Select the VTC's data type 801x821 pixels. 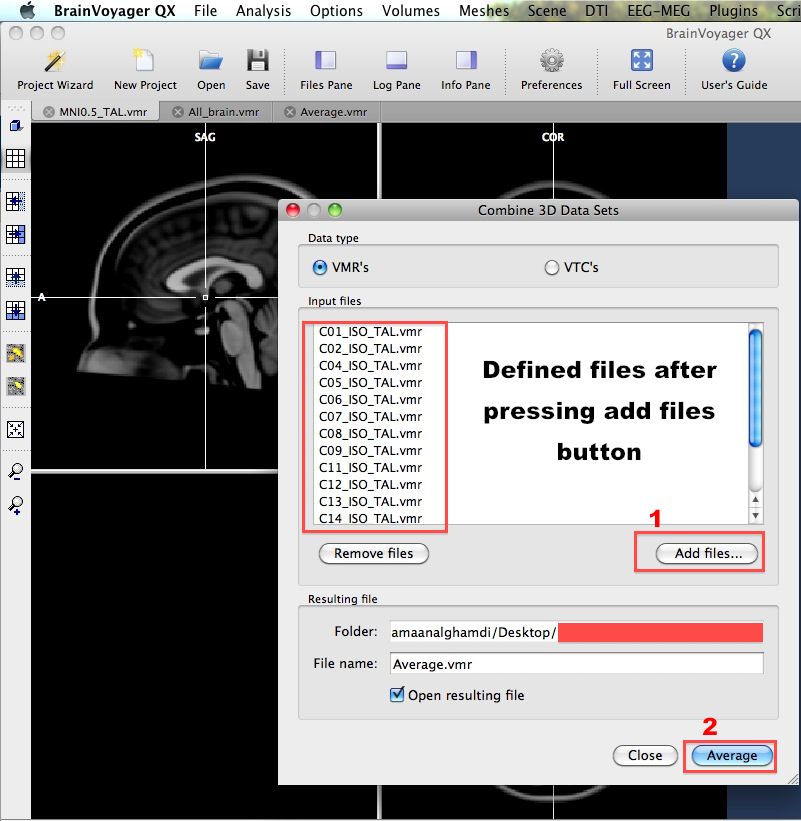pyautogui.click(x=551, y=267)
